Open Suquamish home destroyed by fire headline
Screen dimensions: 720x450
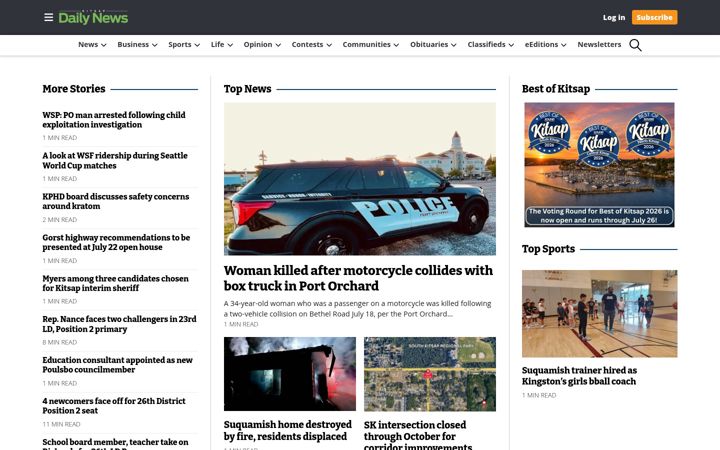pyautogui.click(x=287, y=431)
